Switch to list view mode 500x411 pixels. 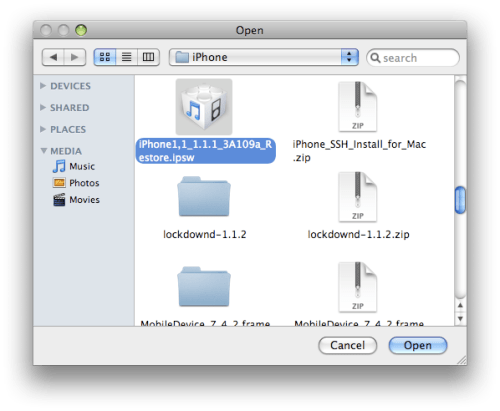[126, 57]
